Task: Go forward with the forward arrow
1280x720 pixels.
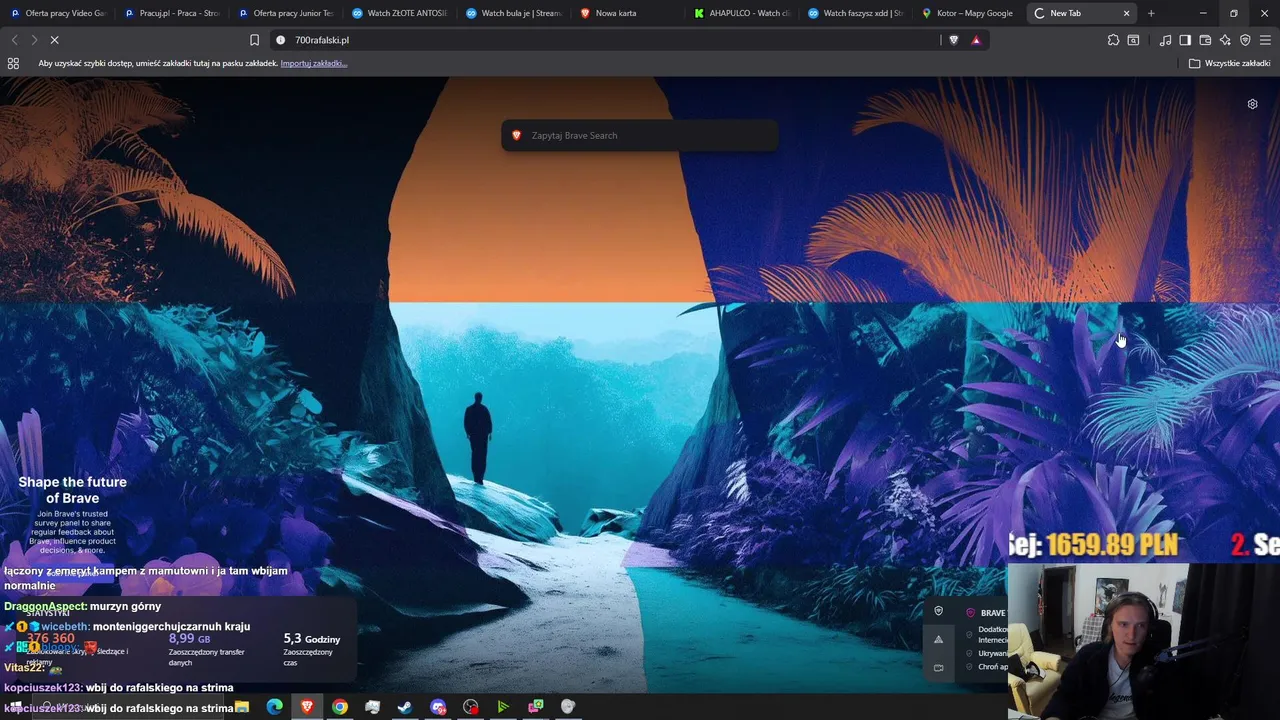Action: click(34, 40)
